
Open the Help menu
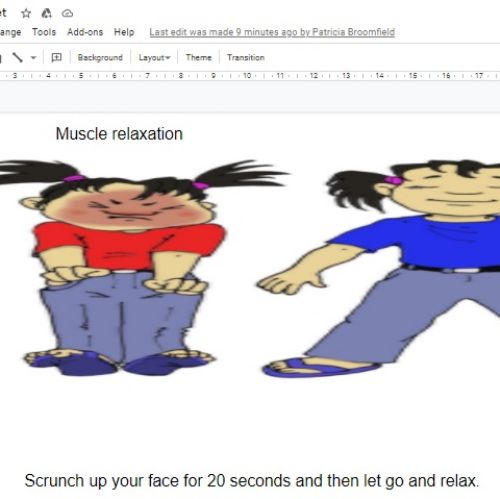pyautogui.click(x=124, y=32)
